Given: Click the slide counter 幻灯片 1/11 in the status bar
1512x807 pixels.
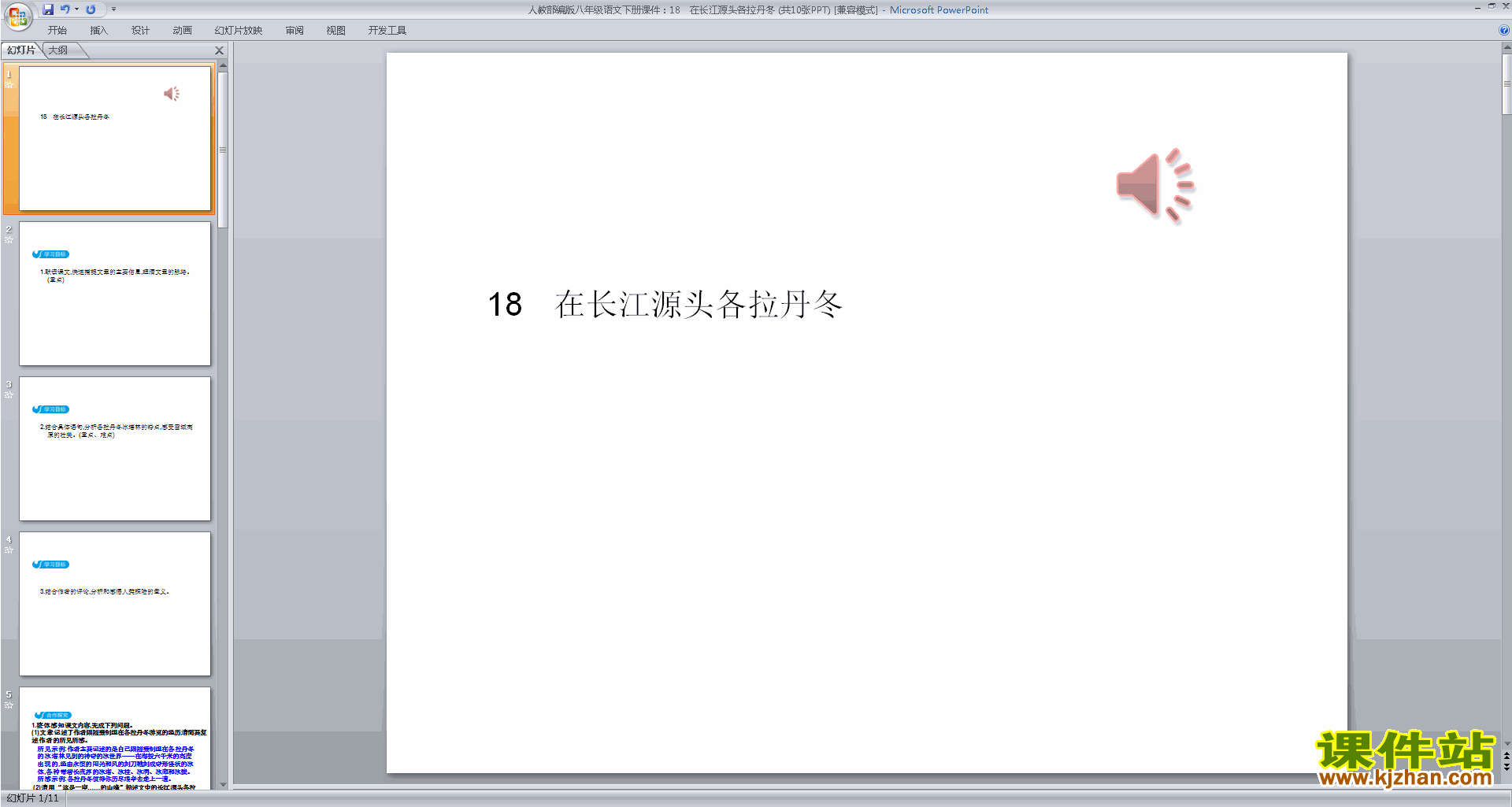Looking at the screenshot, I should tap(33, 798).
